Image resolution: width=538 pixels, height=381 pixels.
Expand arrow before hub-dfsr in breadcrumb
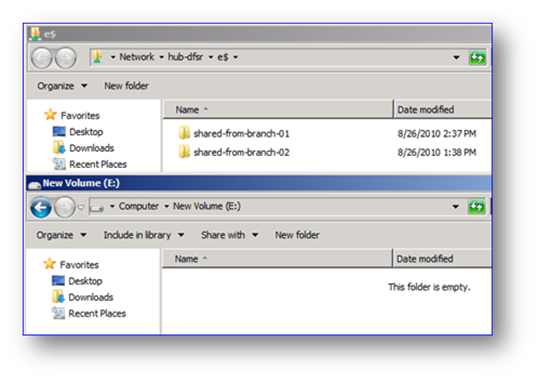point(161,57)
